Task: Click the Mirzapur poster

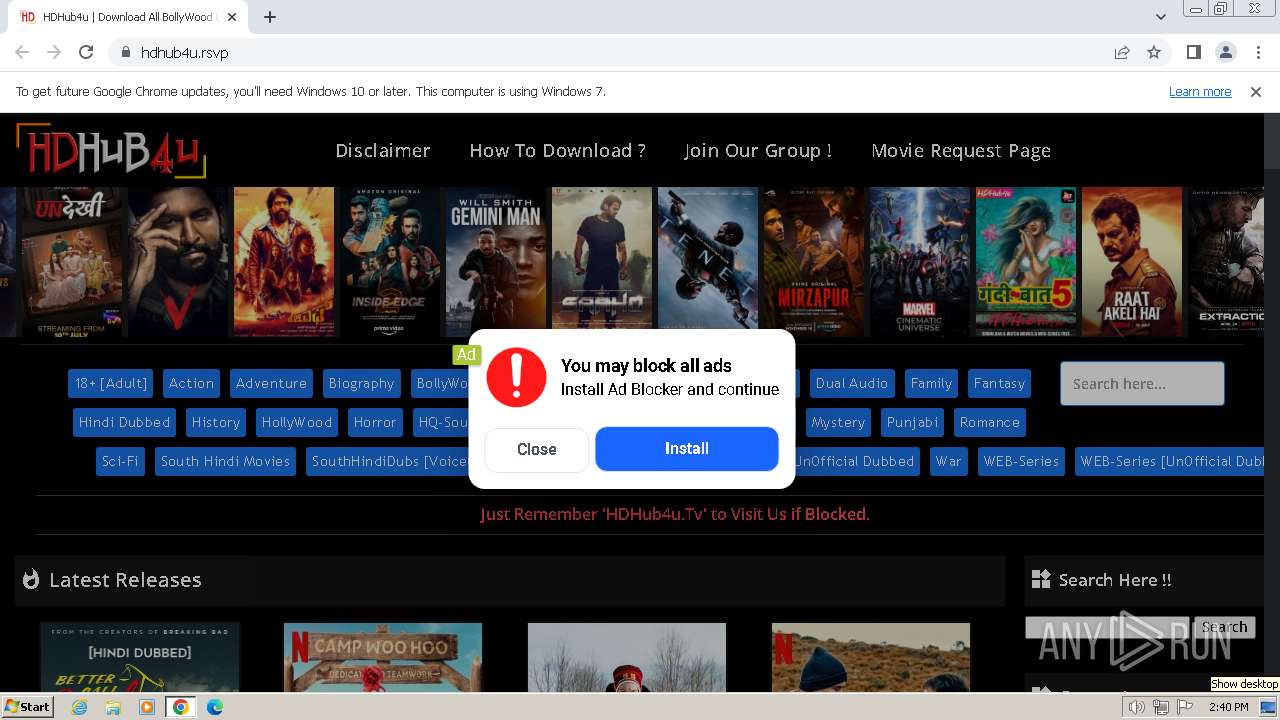Action: pyautogui.click(x=814, y=262)
